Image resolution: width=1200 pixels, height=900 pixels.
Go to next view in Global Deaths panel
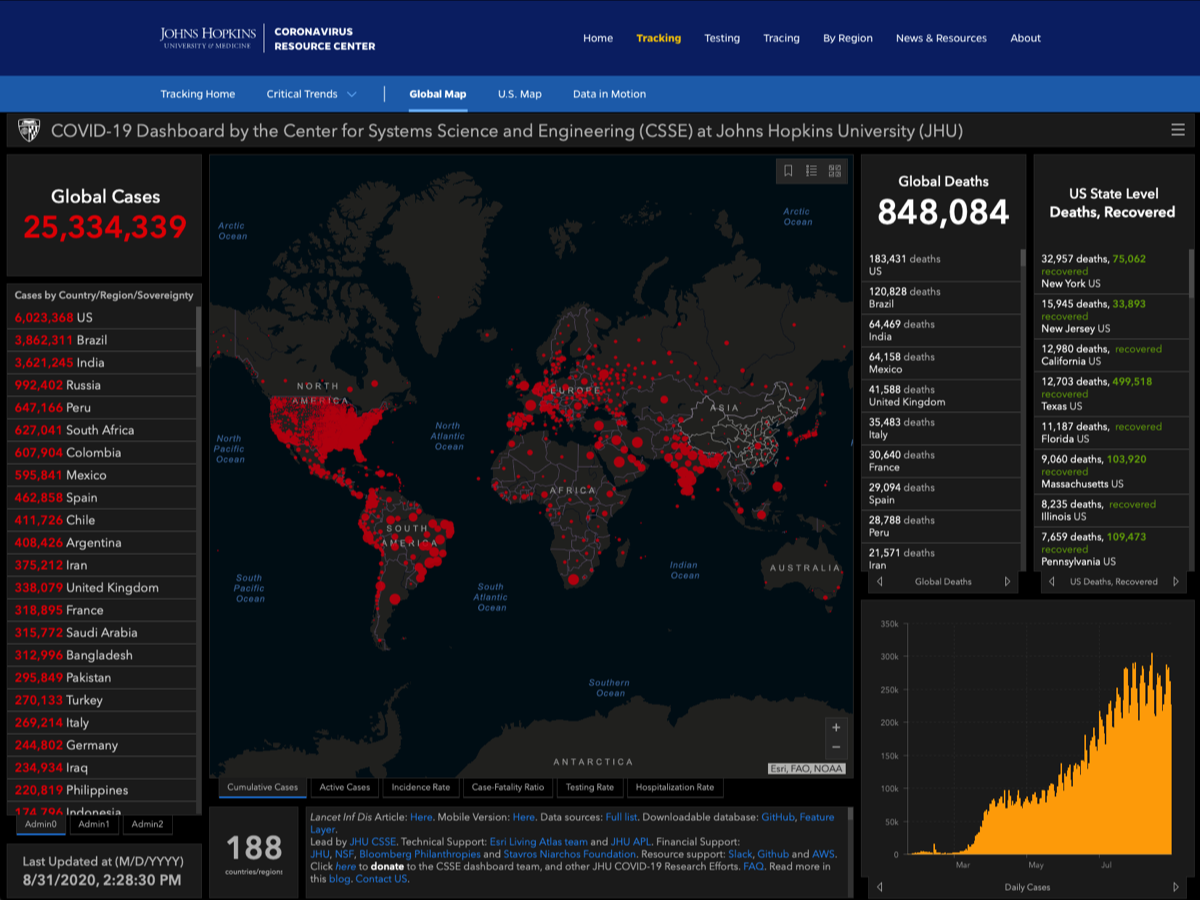(x=1007, y=581)
